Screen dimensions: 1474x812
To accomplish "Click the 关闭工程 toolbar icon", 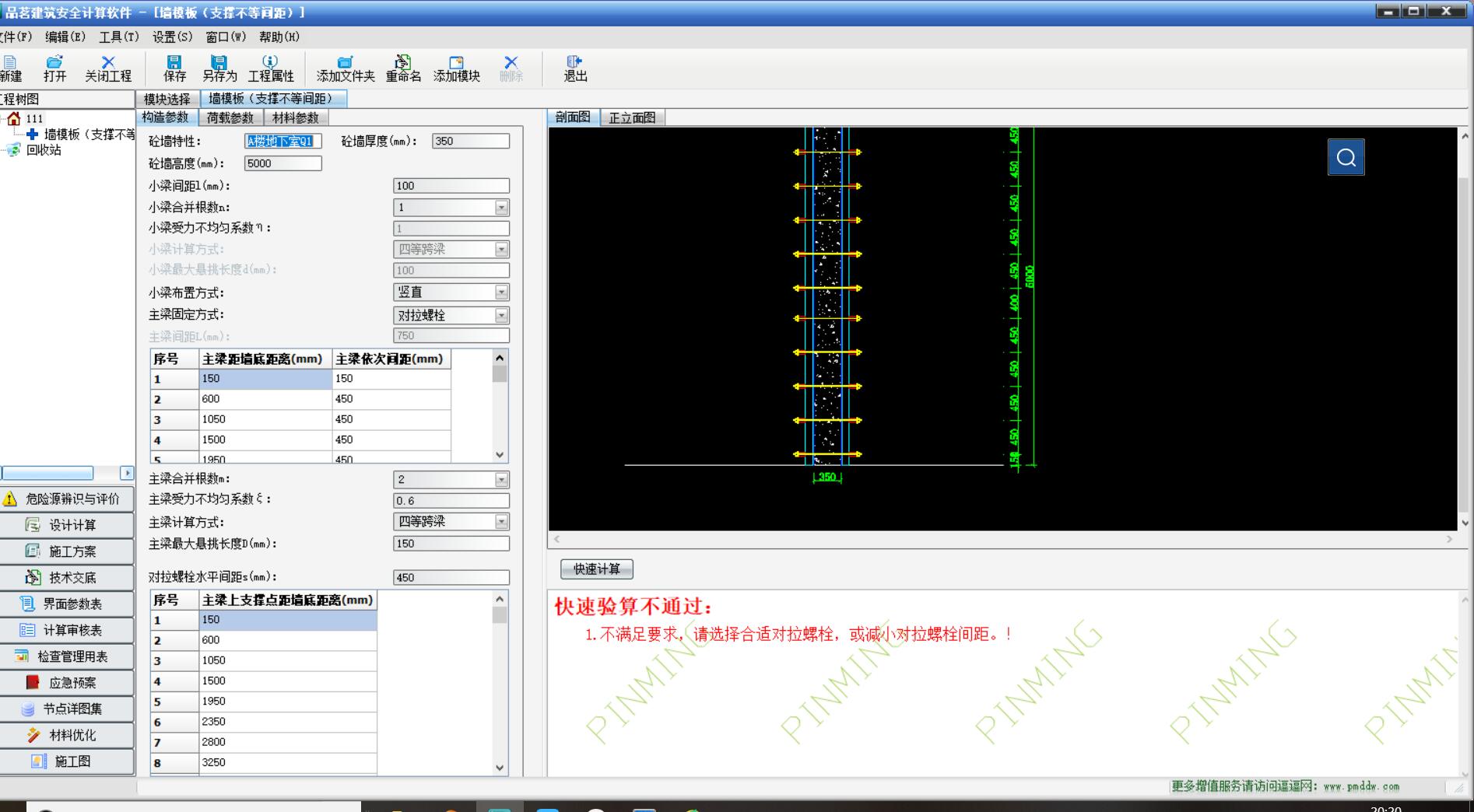I will pos(108,68).
